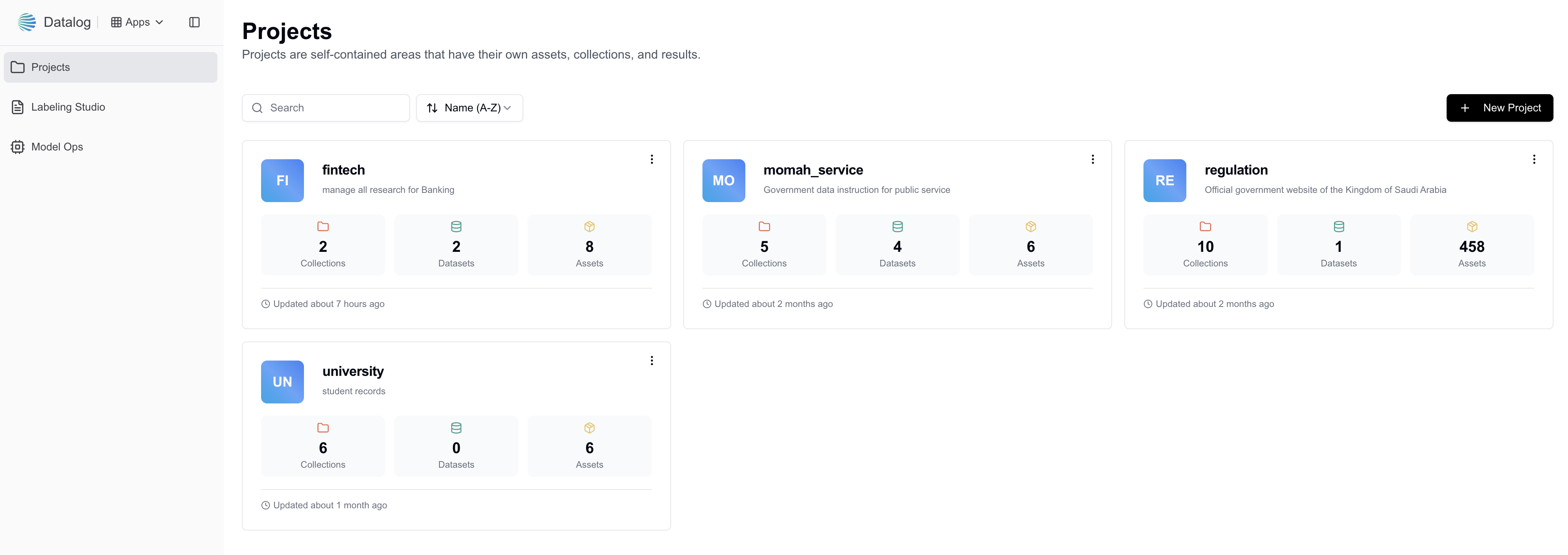Click the New Project button
This screenshot has width=1568, height=555.
point(1499,108)
